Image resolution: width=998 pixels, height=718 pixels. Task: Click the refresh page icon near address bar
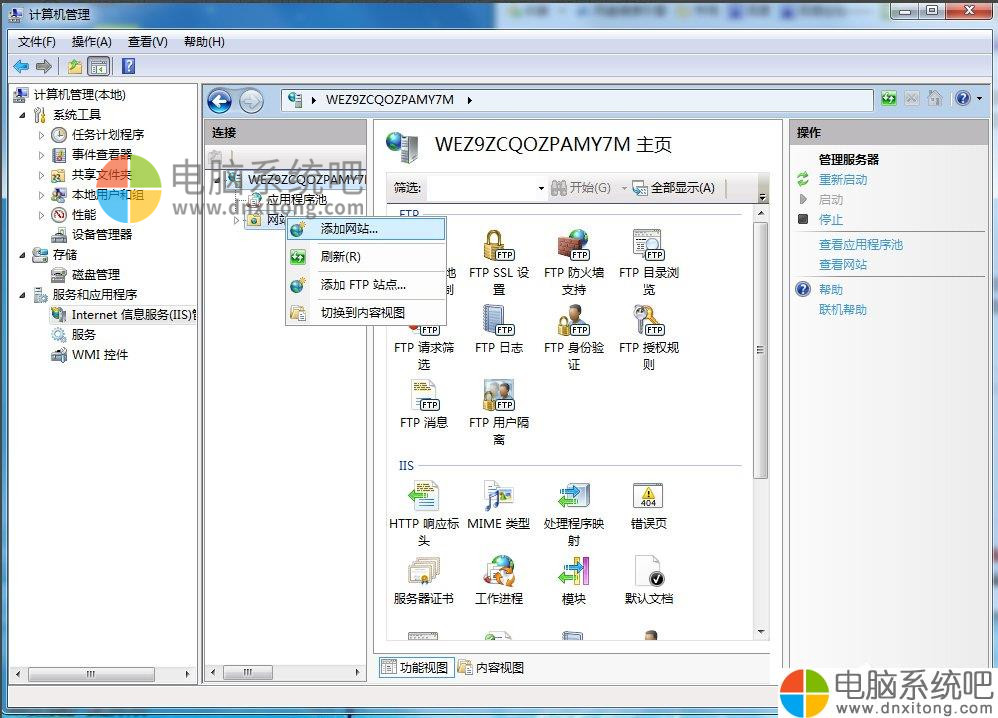(x=889, y=98)
